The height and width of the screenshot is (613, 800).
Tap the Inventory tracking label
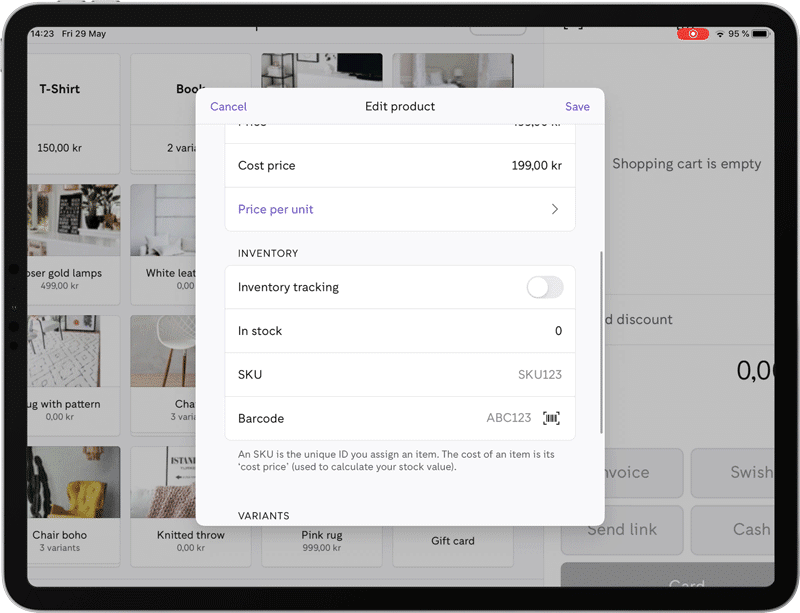pos(288,287)
